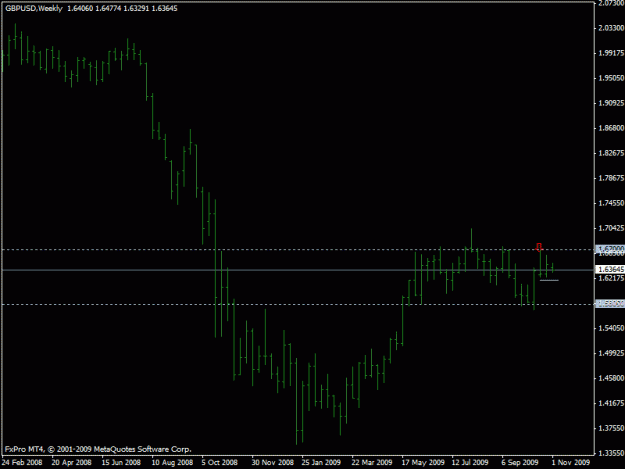Screen dimensions: 625x469
Task: Click the FxPro MT4 MetaQuotes copyright text
Action: pos(98,449)
